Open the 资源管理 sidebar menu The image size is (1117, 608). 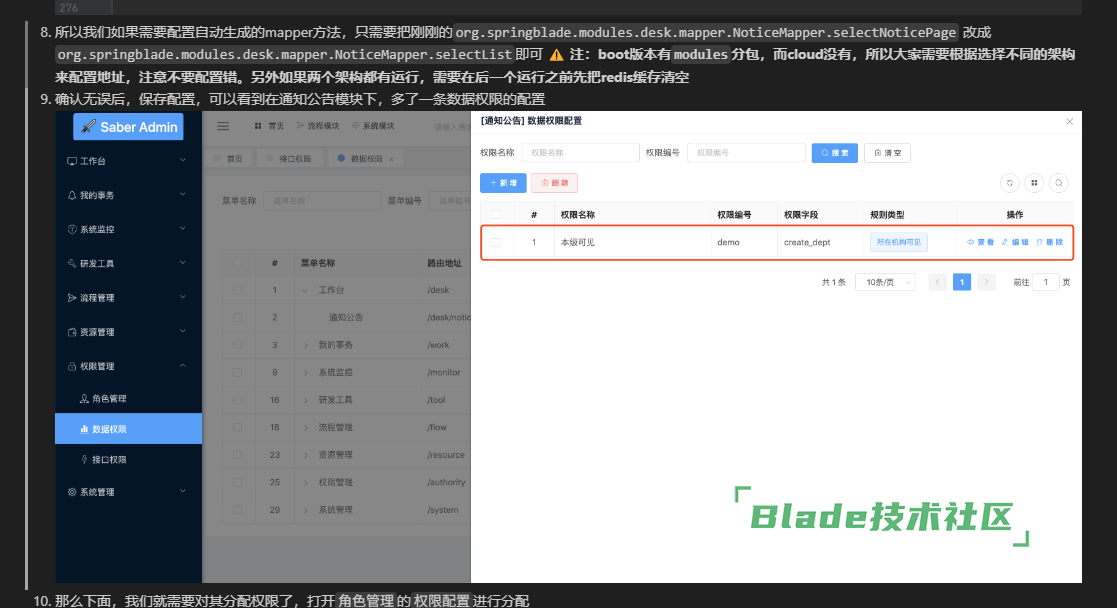coord(128,332)
